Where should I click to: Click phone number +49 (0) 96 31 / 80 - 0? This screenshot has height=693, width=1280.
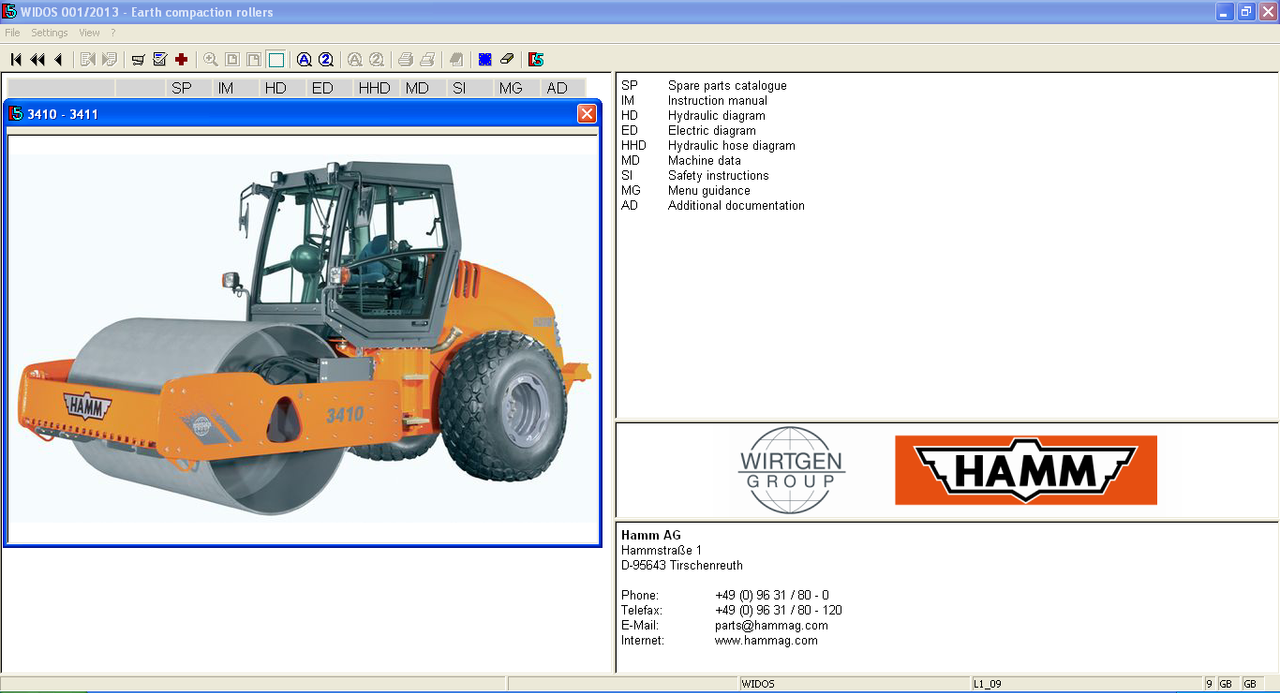(772, 596)
